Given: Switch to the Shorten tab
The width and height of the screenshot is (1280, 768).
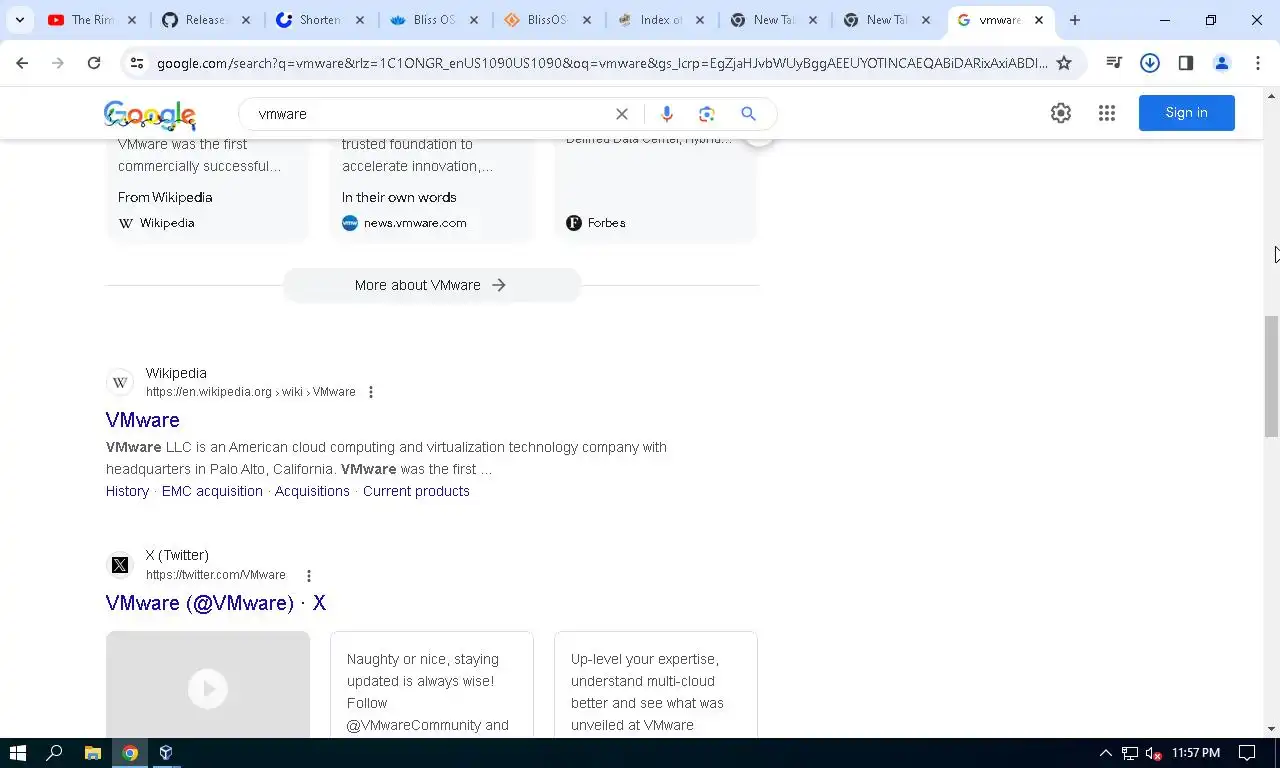Looking at the screenshot, I should [320, 20].
